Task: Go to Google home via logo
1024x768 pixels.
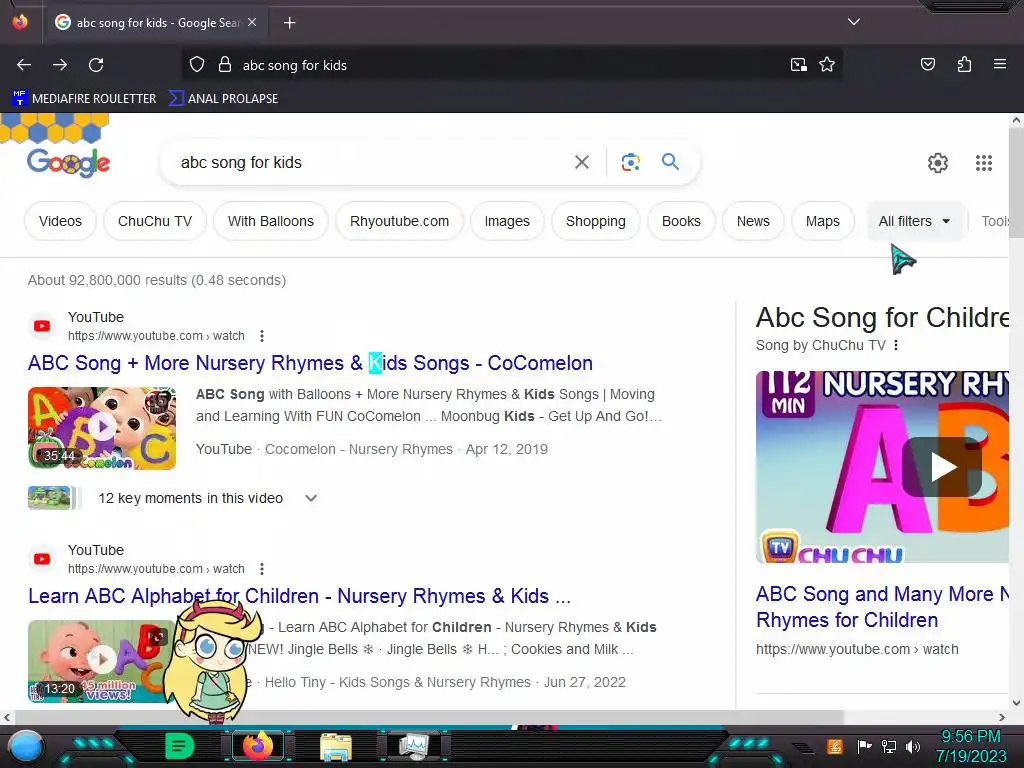Action: (x=68, y=163)
